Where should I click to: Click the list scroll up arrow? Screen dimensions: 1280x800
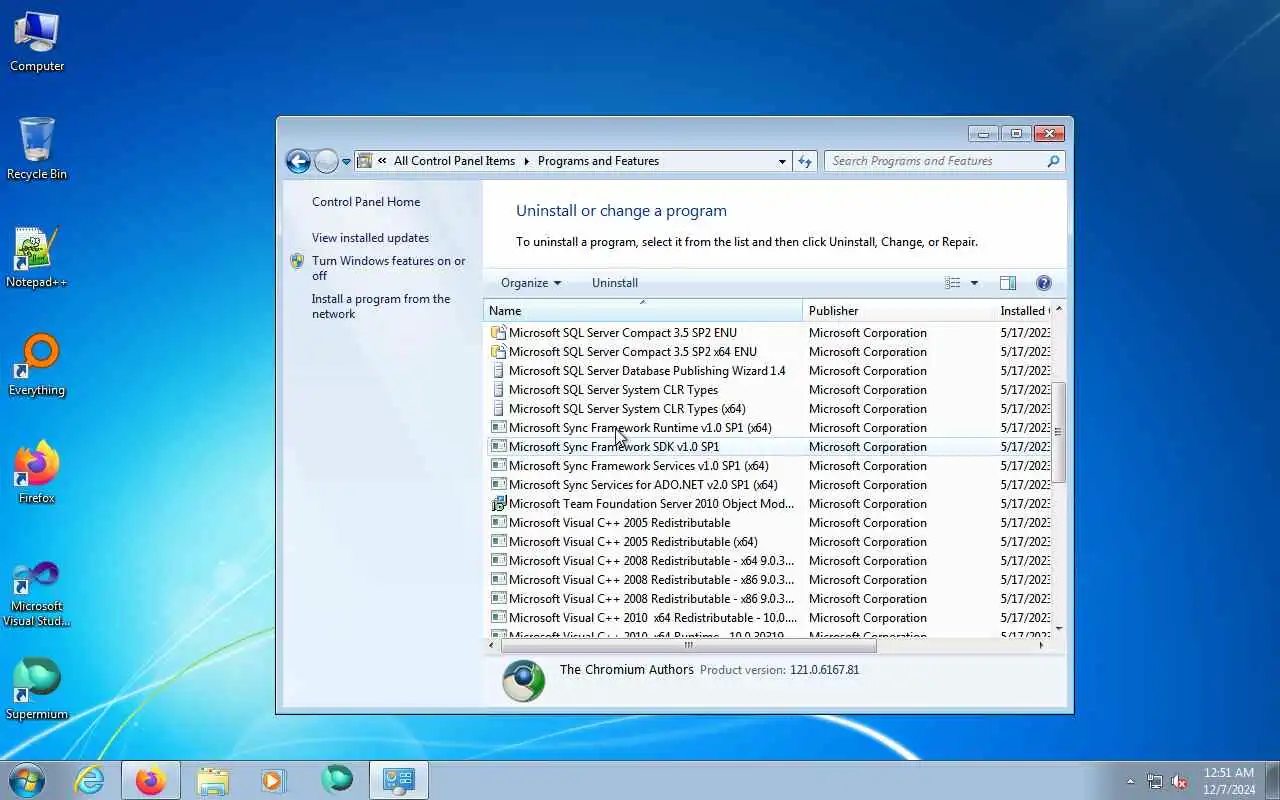(1059, 310)
